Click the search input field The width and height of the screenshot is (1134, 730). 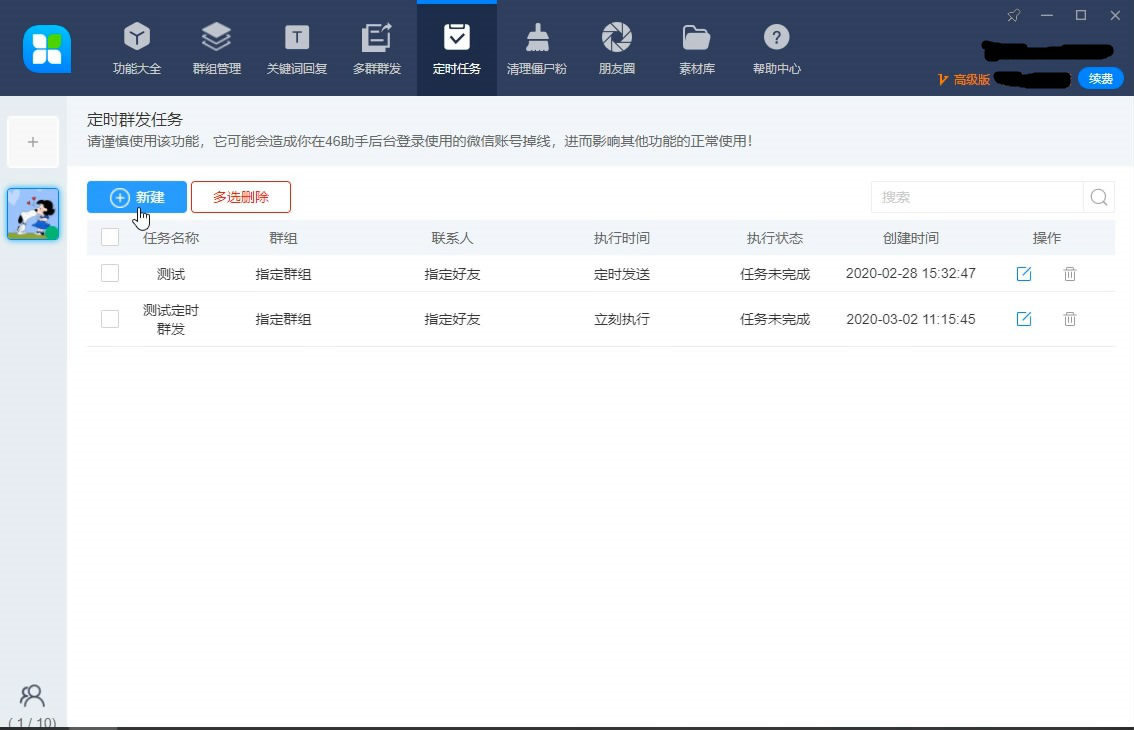point(975,197)
